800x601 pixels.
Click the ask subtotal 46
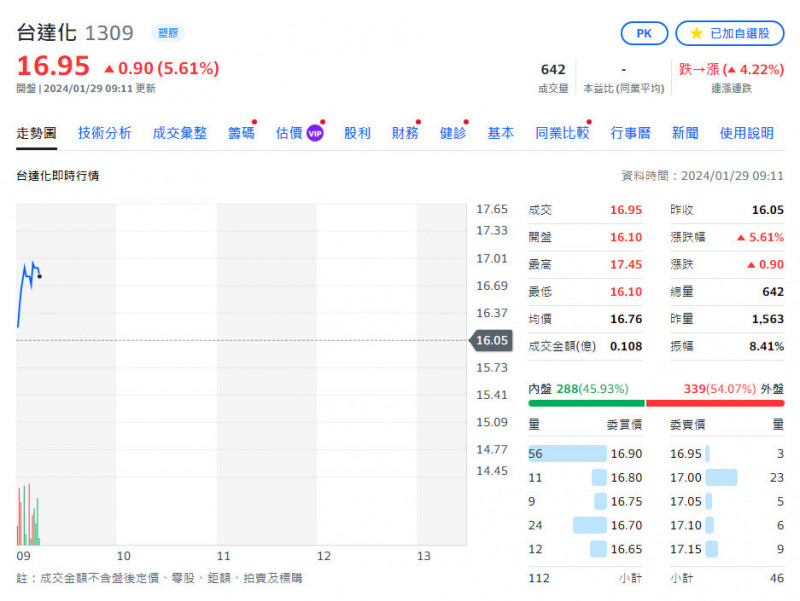777,578
